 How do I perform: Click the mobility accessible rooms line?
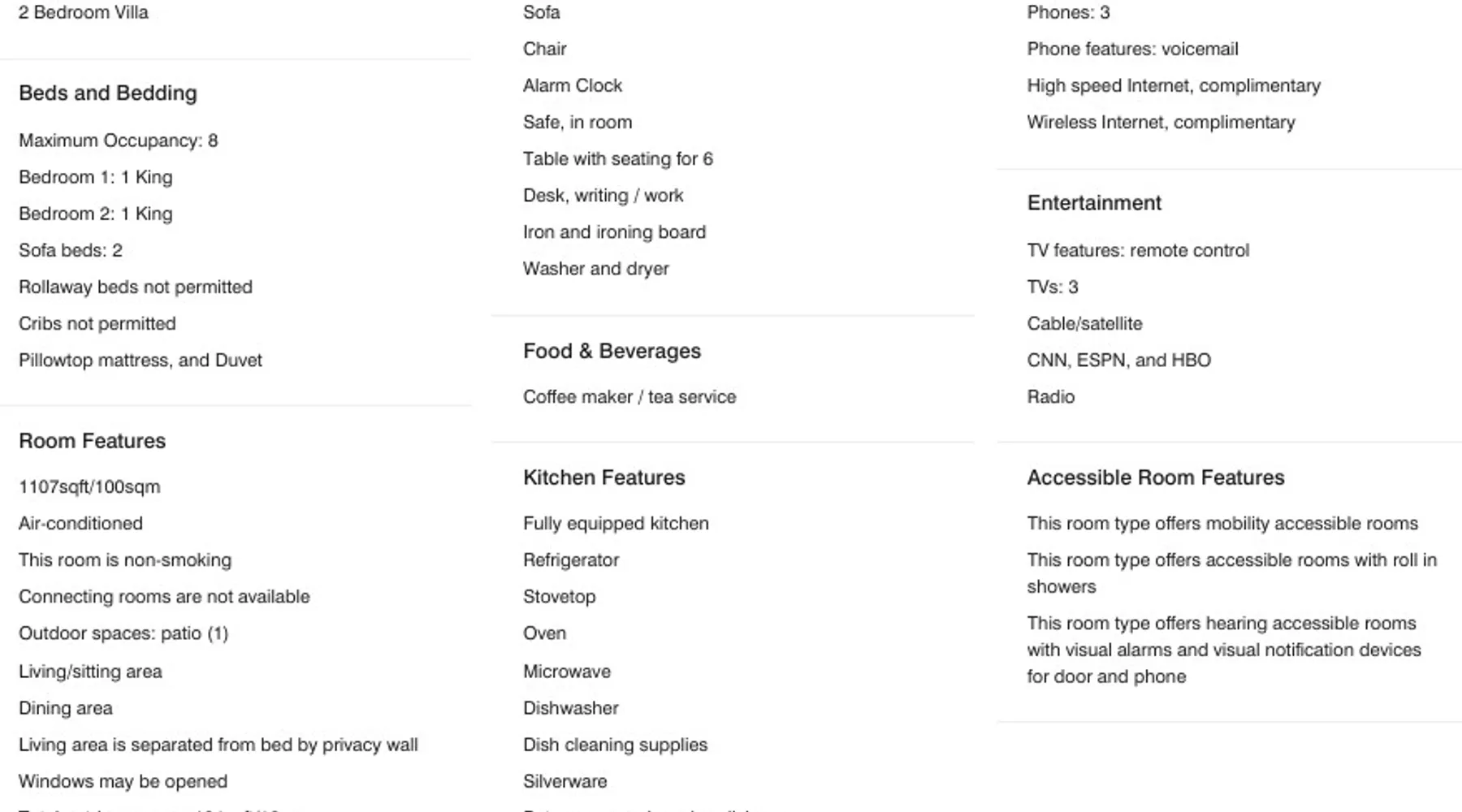(1222, 524)
